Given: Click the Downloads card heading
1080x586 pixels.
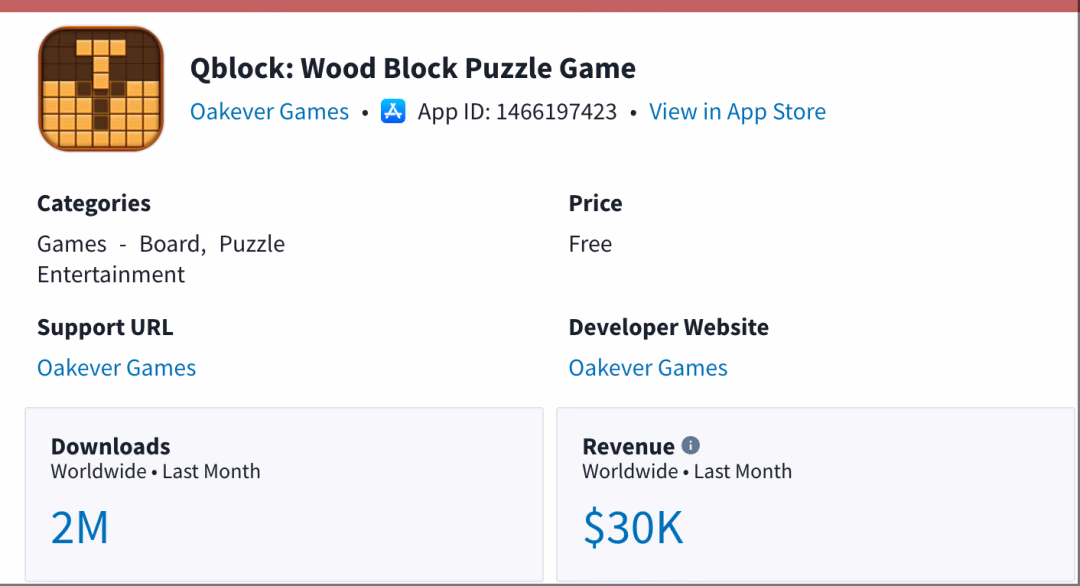Looking at the screenshot, I should [110, 446].
